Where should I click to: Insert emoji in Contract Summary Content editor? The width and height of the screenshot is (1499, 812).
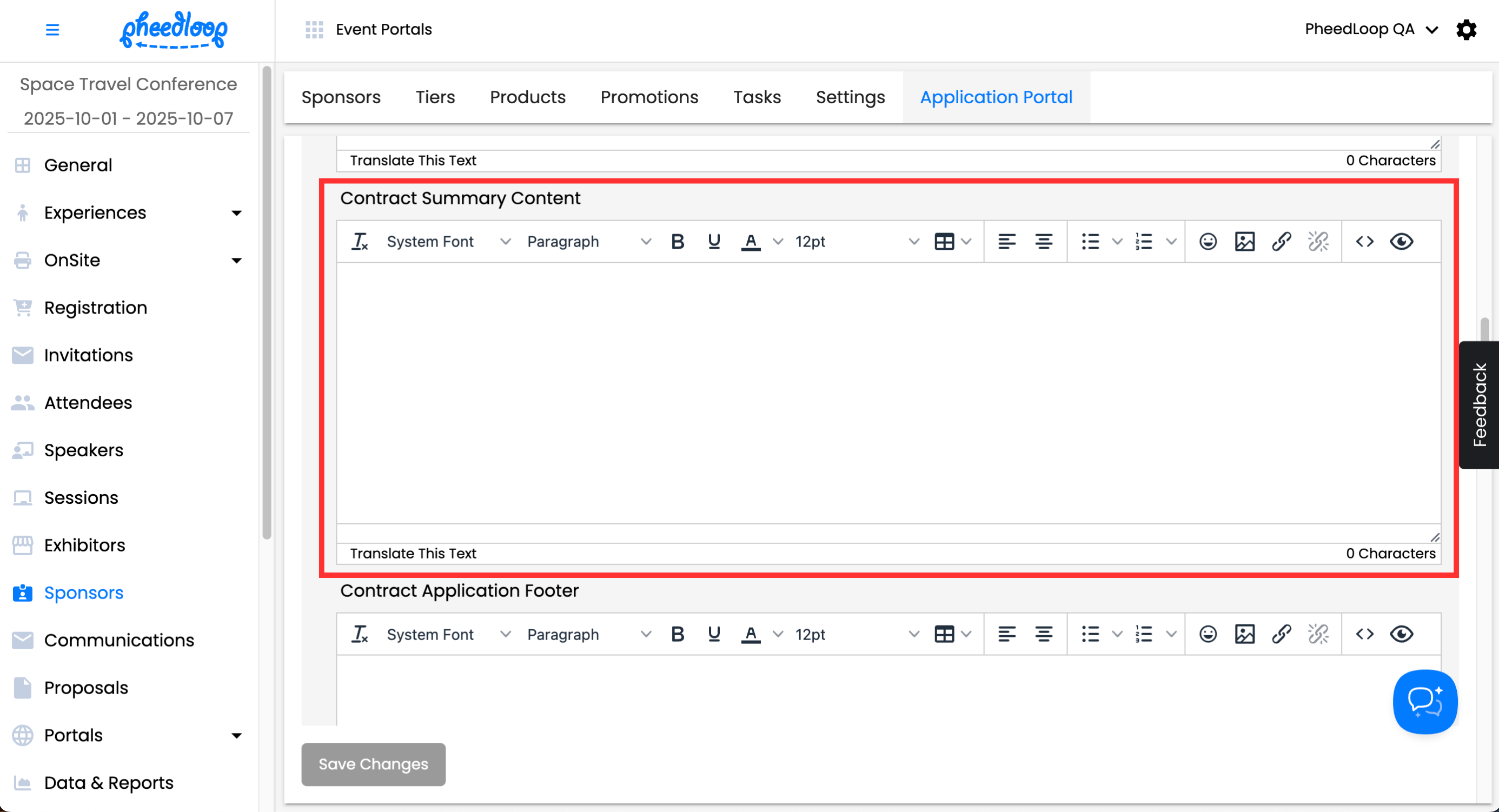(1208, 242)
